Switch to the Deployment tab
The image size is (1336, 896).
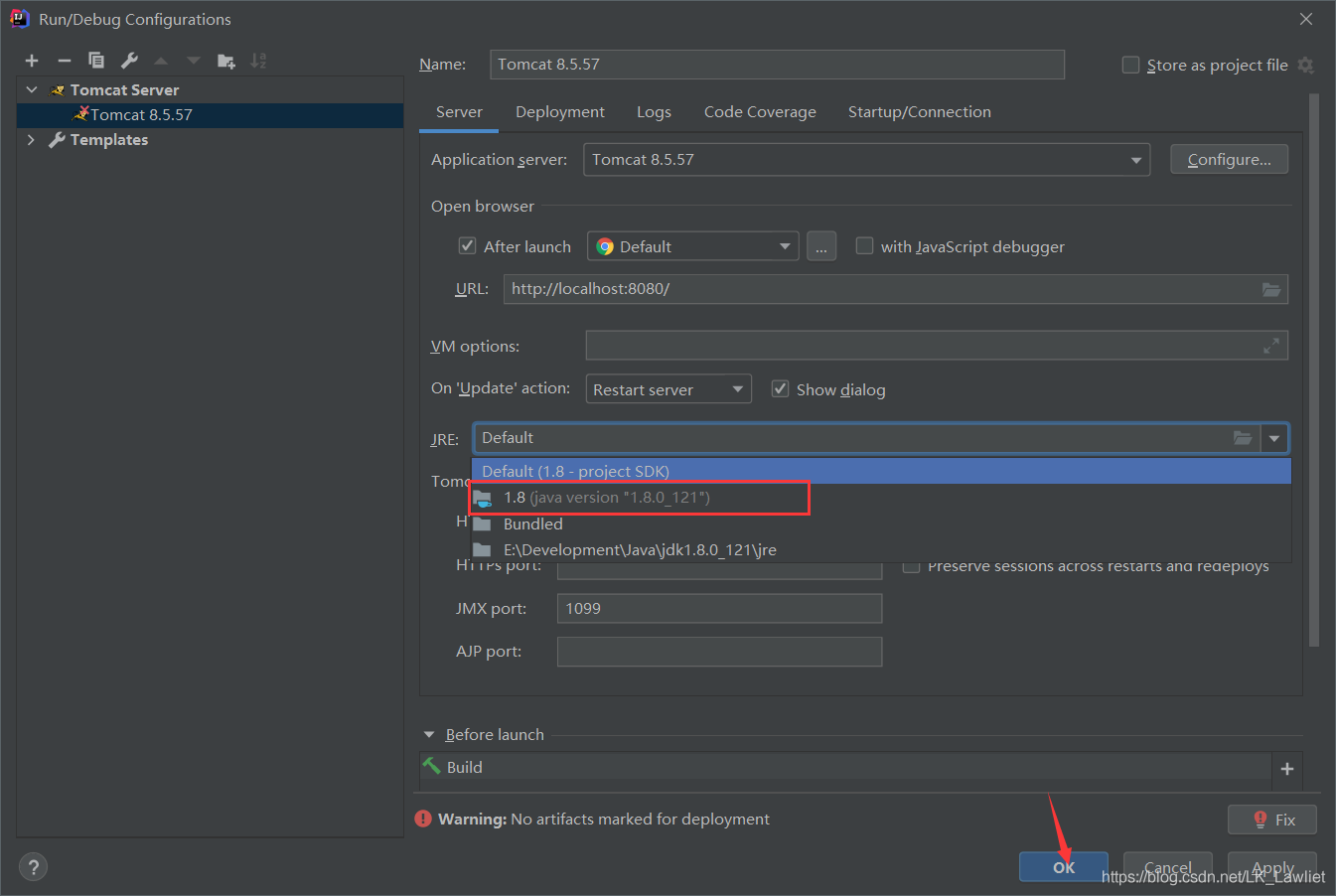pyautogui.click(x=560, y=112)
